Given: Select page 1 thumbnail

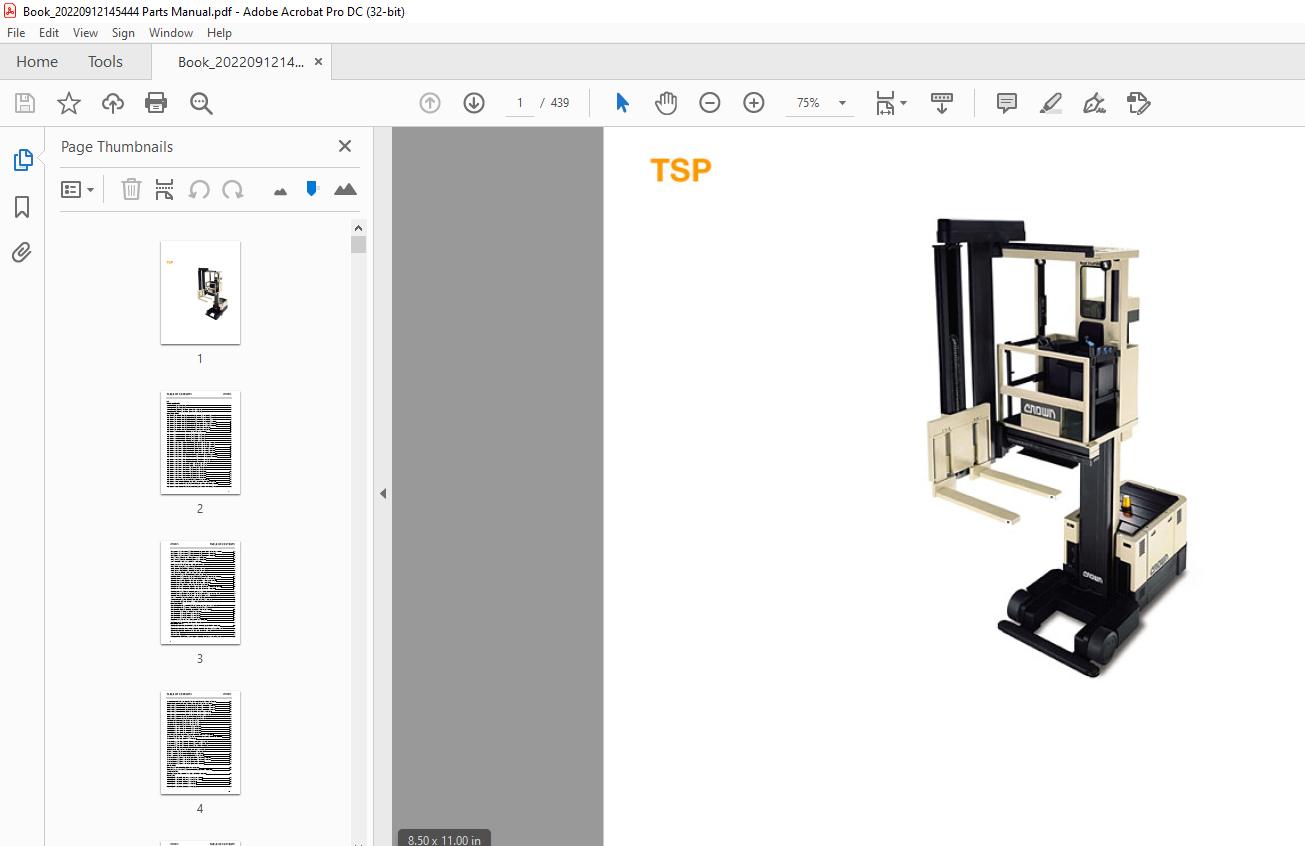Looking at the screenshot, I should pyautogui.click(x=200, y=292).
